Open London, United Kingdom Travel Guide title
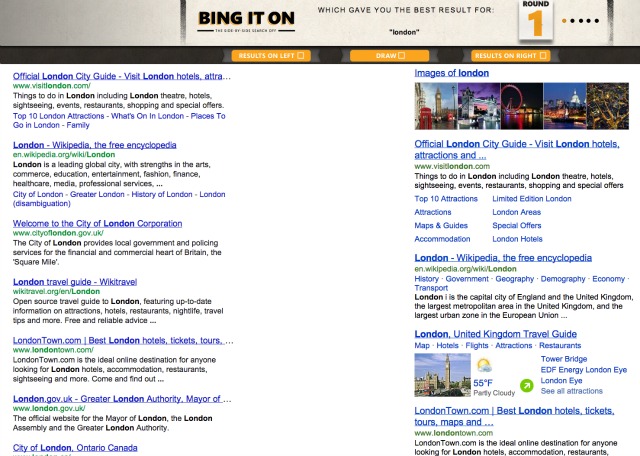The image size is (640, 456). pos(496,334)
